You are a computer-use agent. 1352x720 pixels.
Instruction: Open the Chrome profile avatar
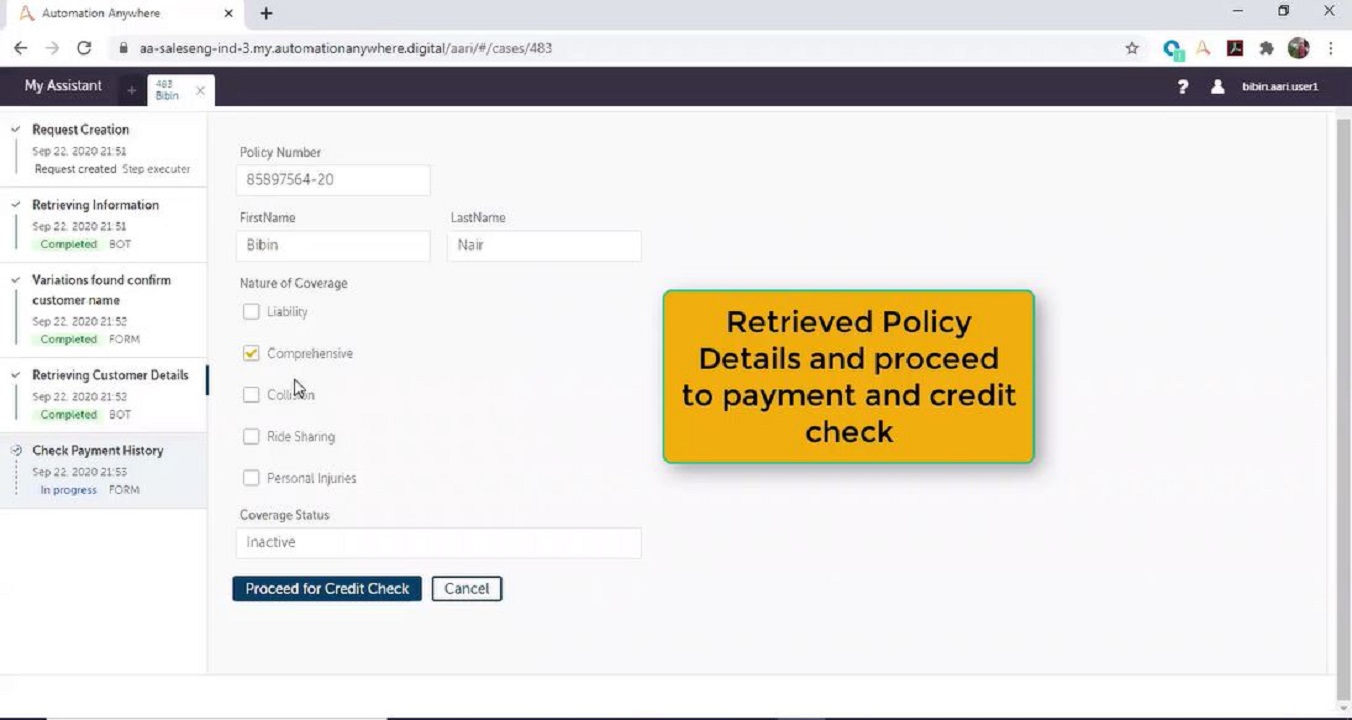click(x=1299, y=48)
